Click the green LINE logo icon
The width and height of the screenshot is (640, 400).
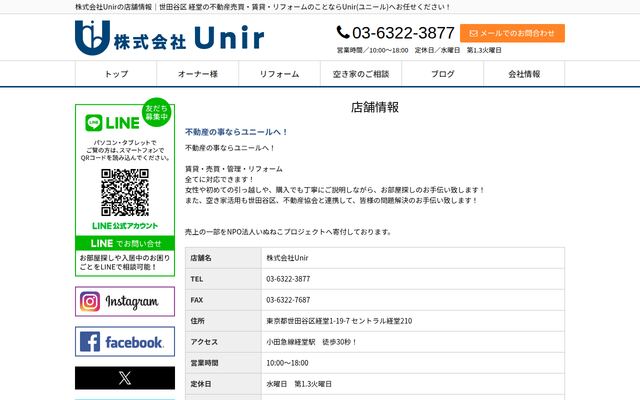[x=93, y=123]
